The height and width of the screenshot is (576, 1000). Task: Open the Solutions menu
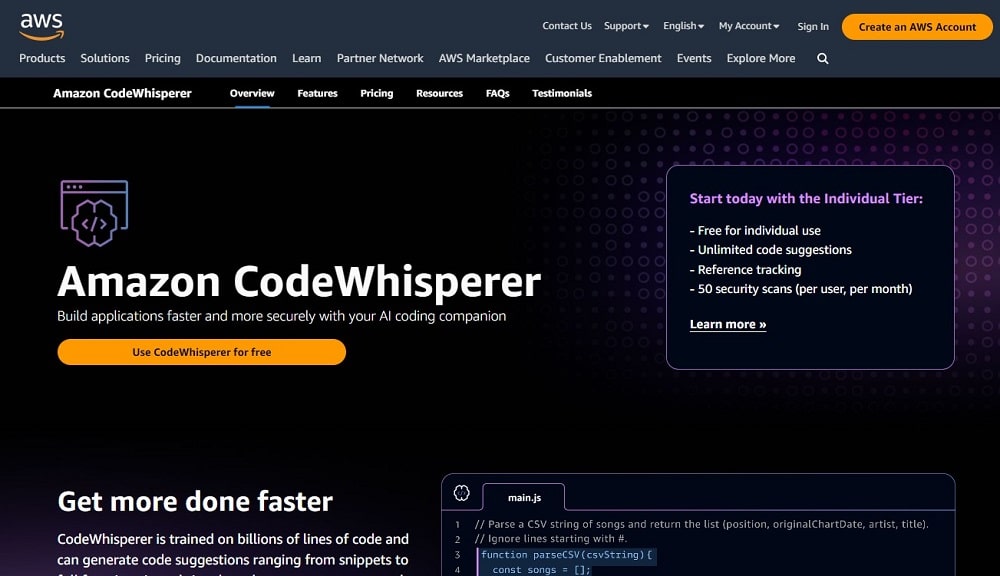pos(105,58)
